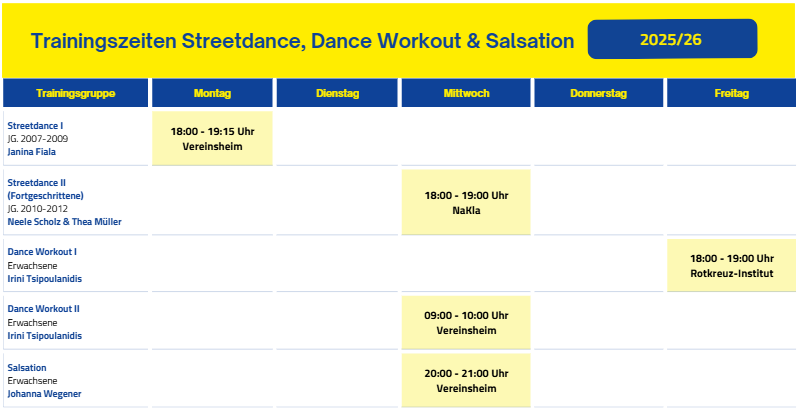The image size is (800, 412).
Task: Select the Trainingsgruppe column header
Action: pyautogui.click(x=76, y=93)
